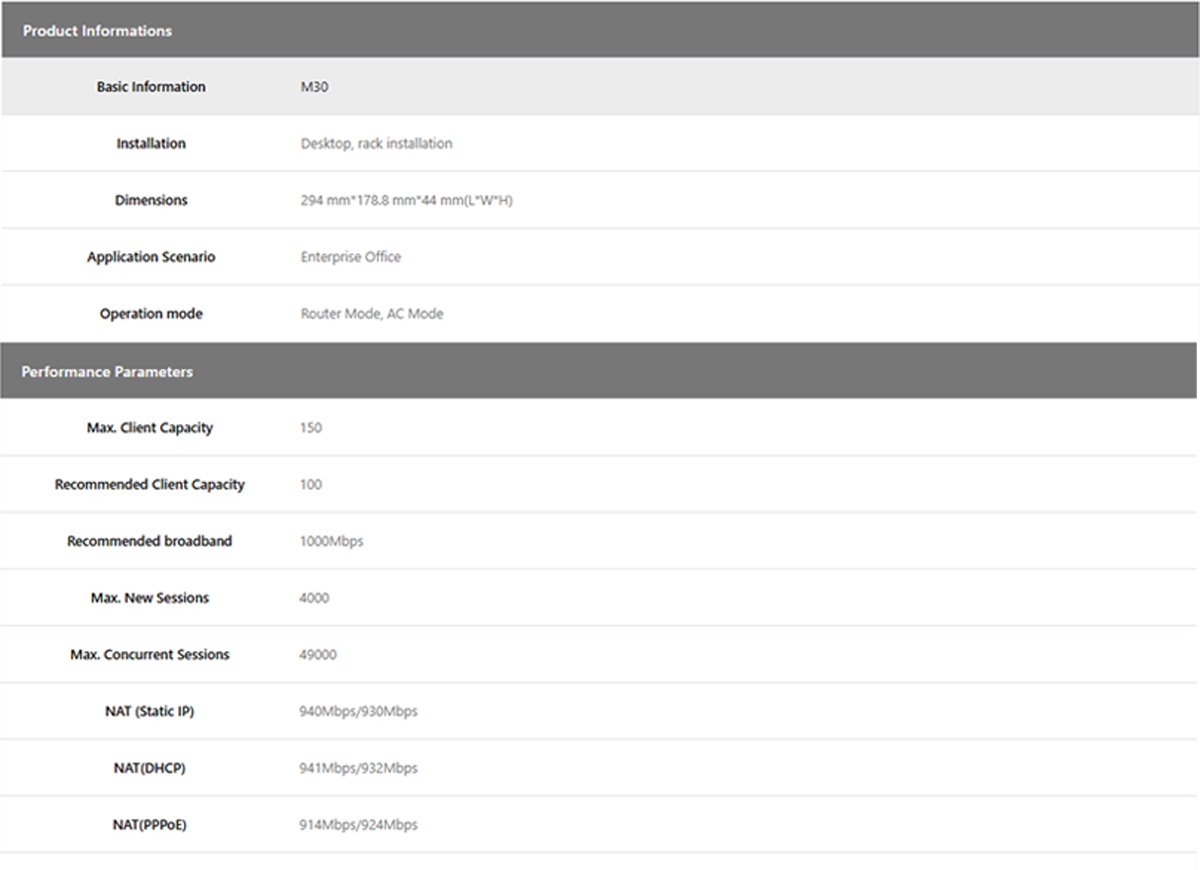
Task: Click the 914Mbps/924Mbps NAT(PPPoE) value
Action: tap(358, 825)
